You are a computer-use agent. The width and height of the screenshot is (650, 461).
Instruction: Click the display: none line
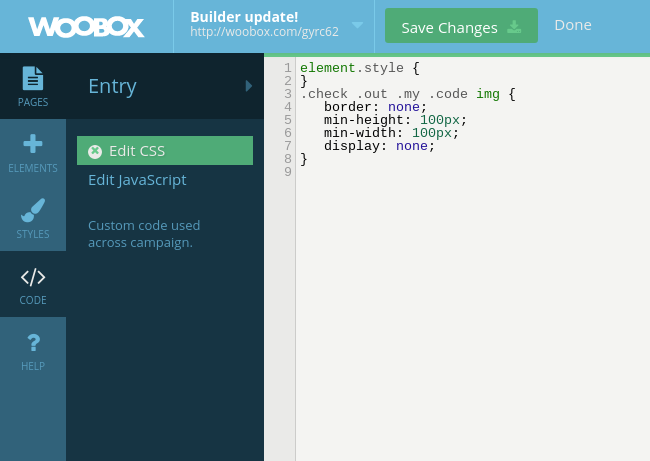(x=379, y=146)
